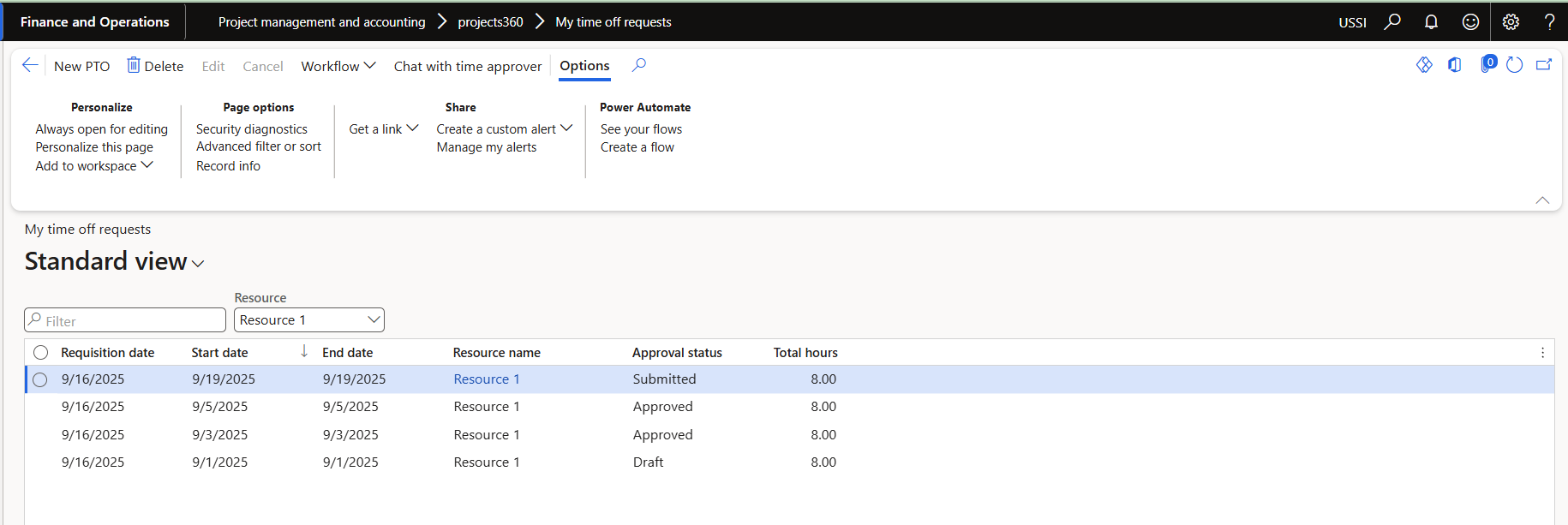This screenshot has height=525, width=1568.
Task: Open the search icon in the top bar
Action: coord(1392,21)
